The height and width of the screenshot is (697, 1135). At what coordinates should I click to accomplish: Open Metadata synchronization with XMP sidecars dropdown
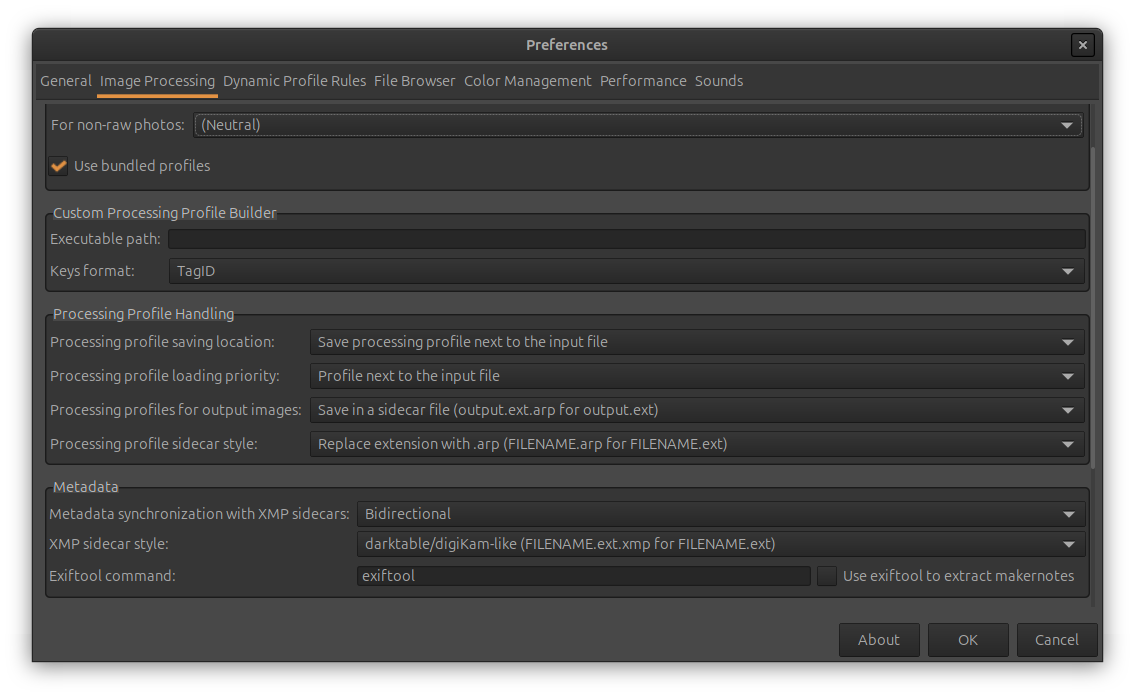[x=720, y=514]
